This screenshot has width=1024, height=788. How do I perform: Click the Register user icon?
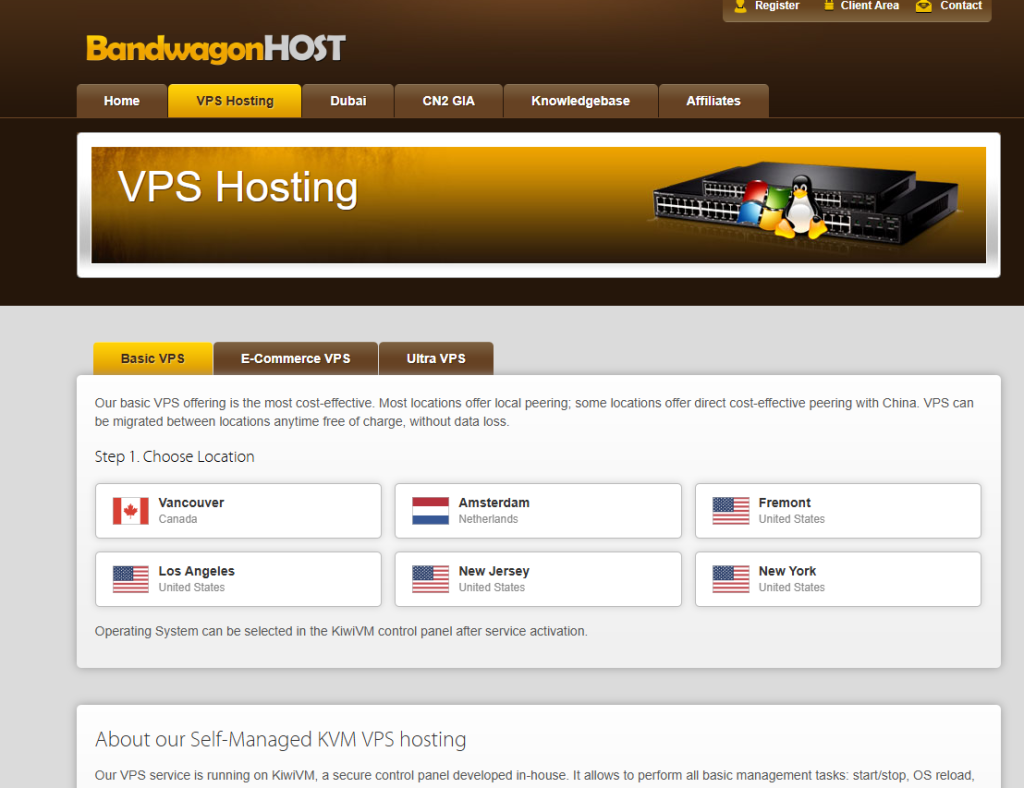740,6
